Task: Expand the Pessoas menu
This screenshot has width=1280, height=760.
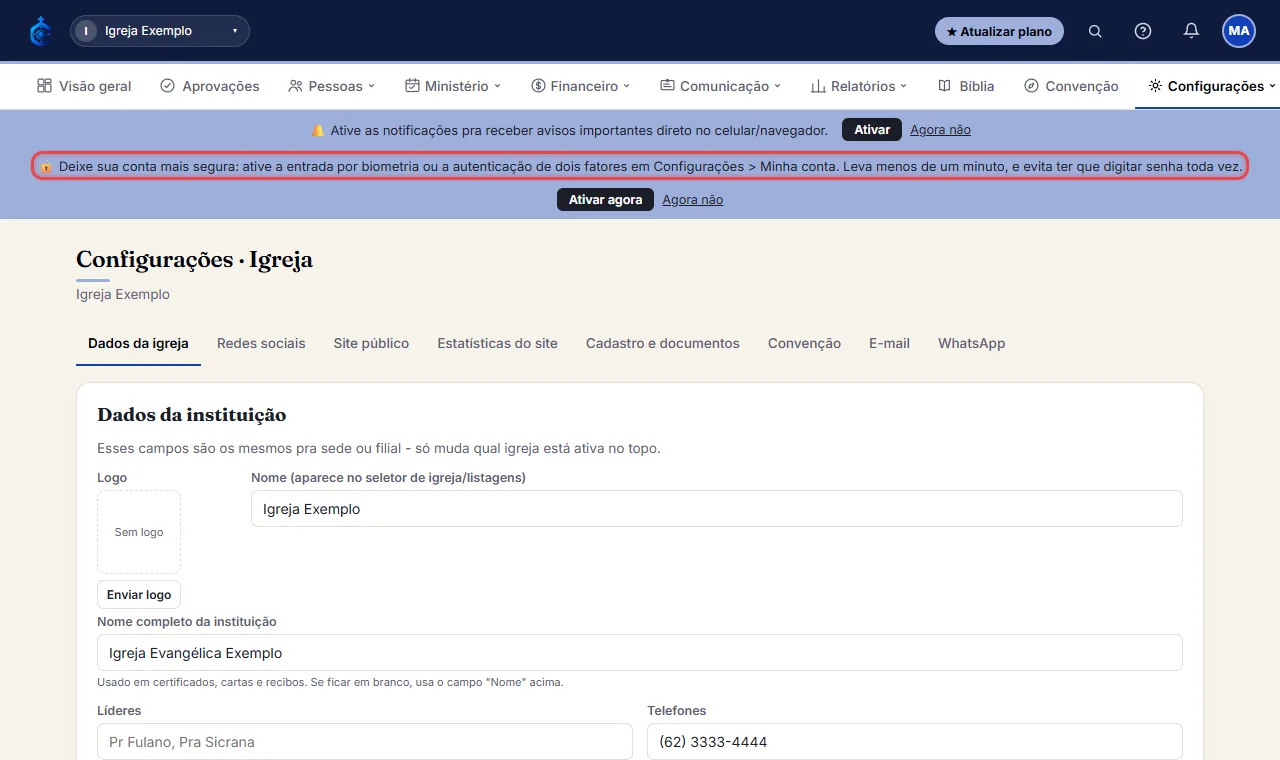Action: point(331,86)
